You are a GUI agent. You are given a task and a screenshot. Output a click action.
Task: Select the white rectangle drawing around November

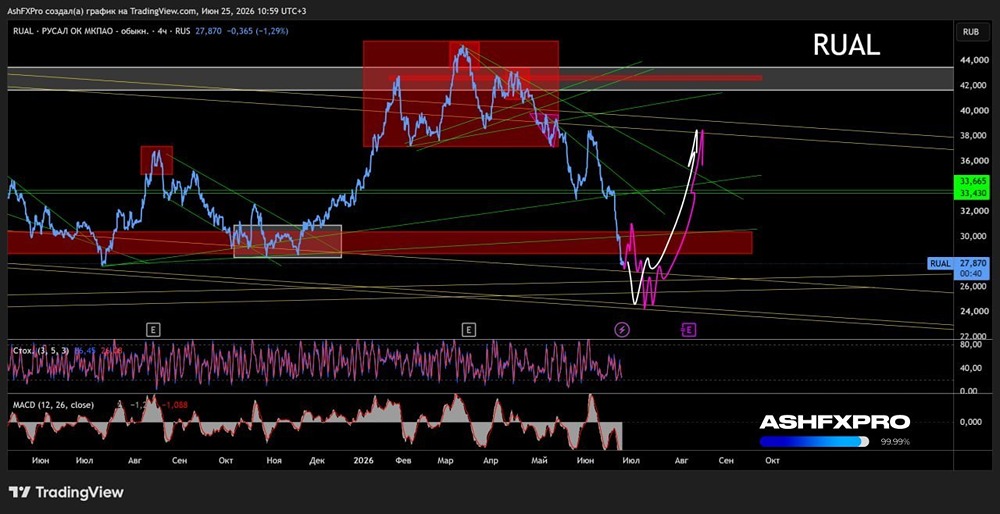[x=288, y=241]
